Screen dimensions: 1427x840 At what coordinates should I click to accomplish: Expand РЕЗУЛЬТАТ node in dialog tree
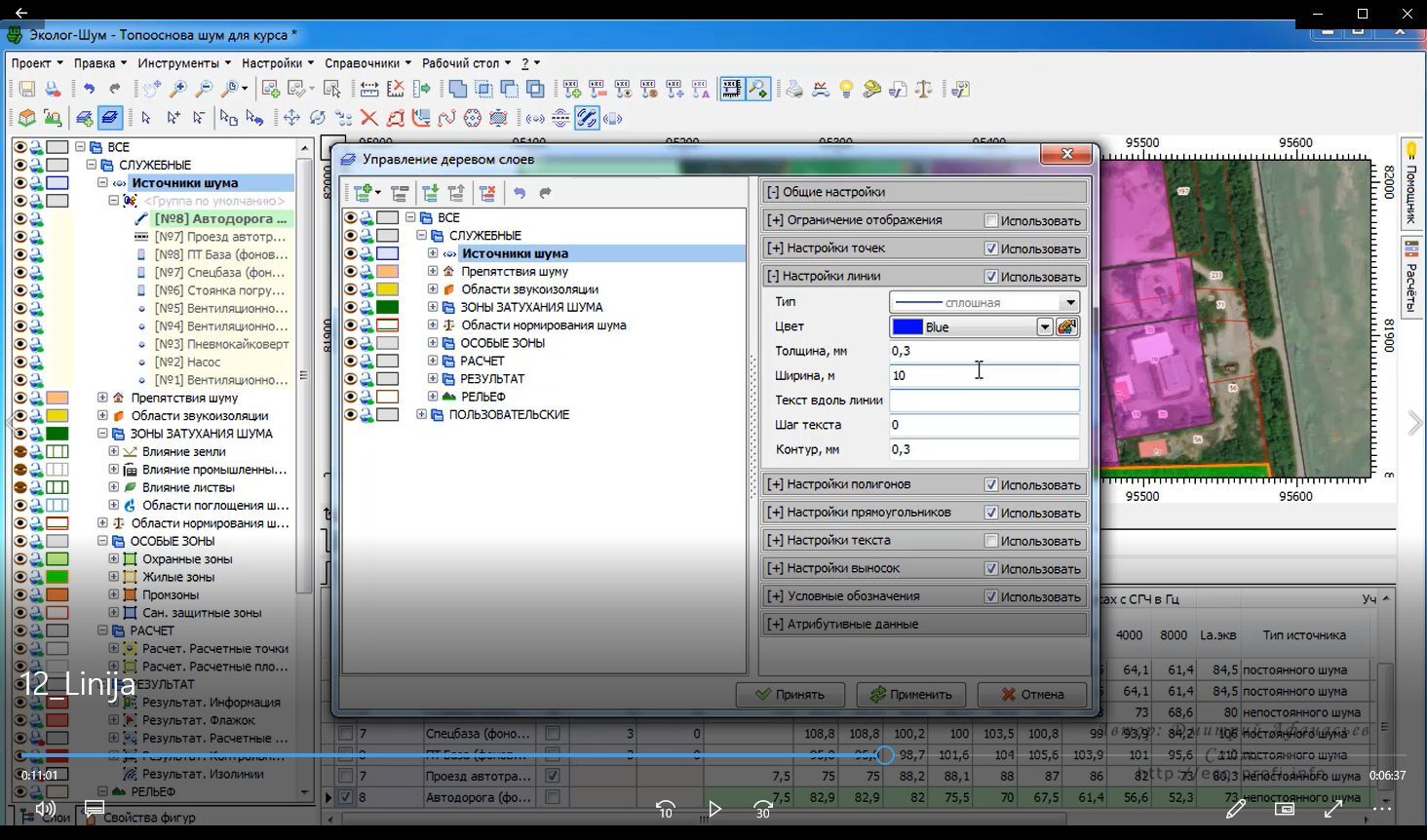pos(433,379)
